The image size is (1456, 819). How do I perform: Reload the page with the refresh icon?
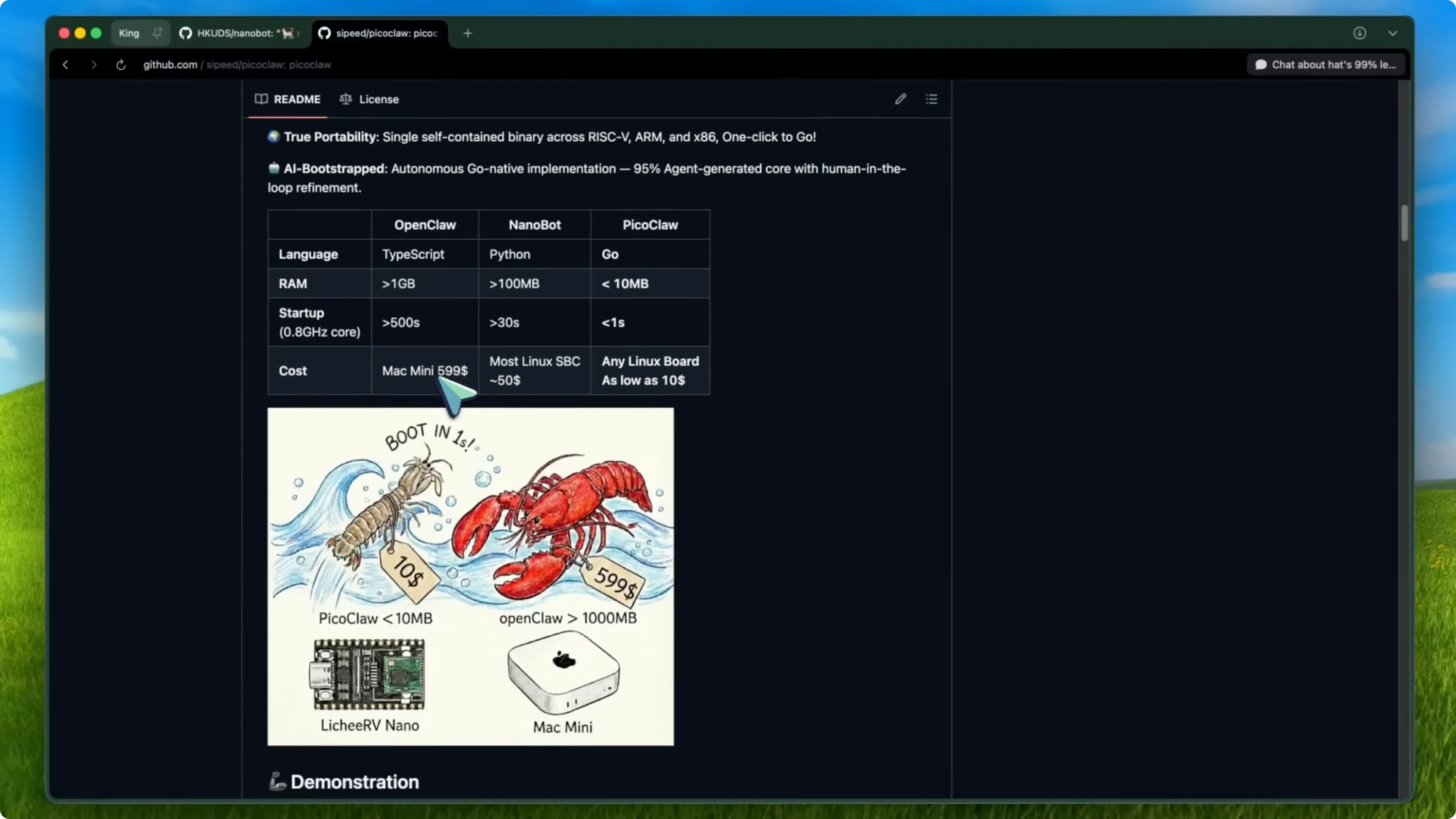tap(120, 65)
